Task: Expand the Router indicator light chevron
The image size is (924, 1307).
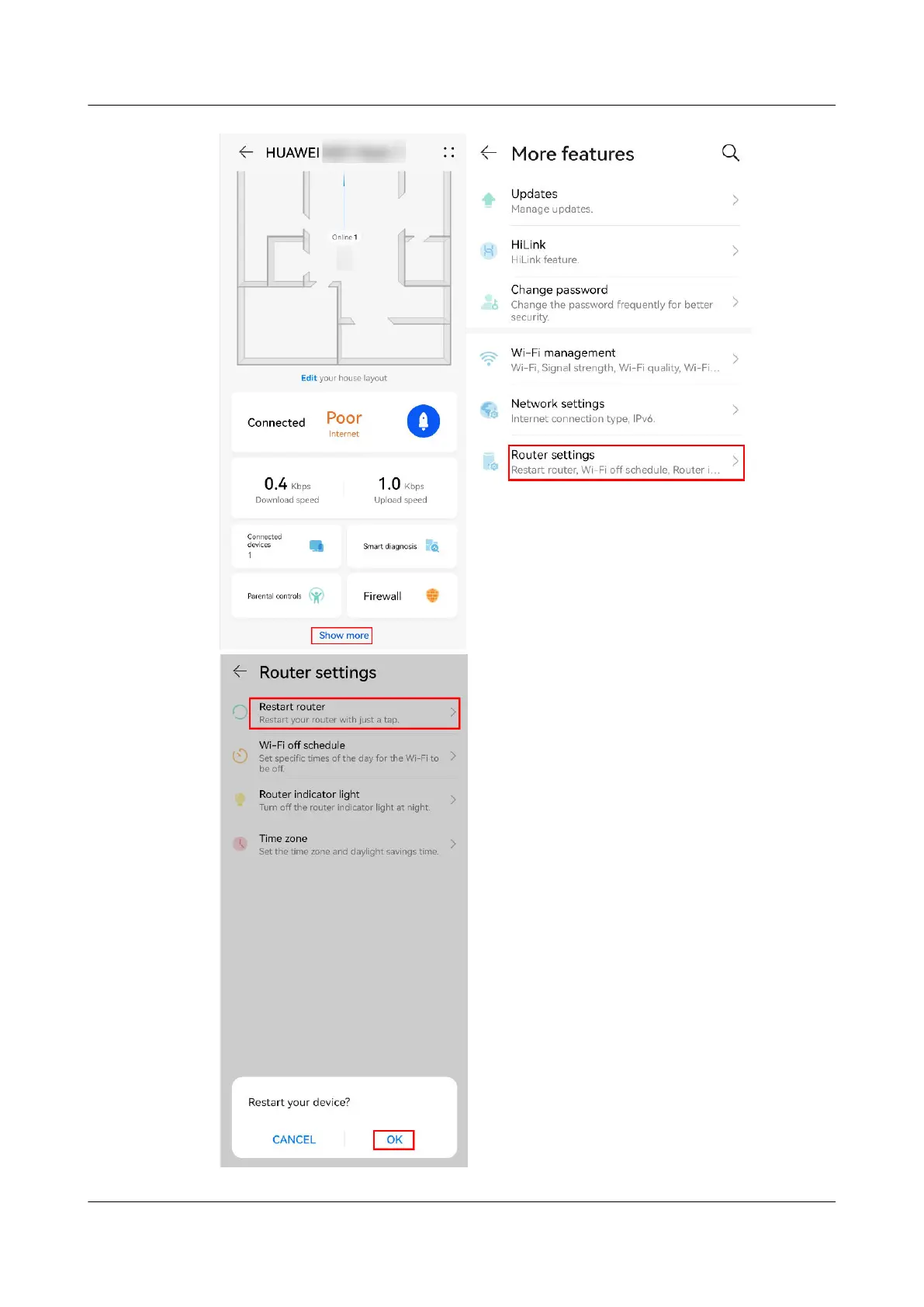Action: (x=453, y=800)
